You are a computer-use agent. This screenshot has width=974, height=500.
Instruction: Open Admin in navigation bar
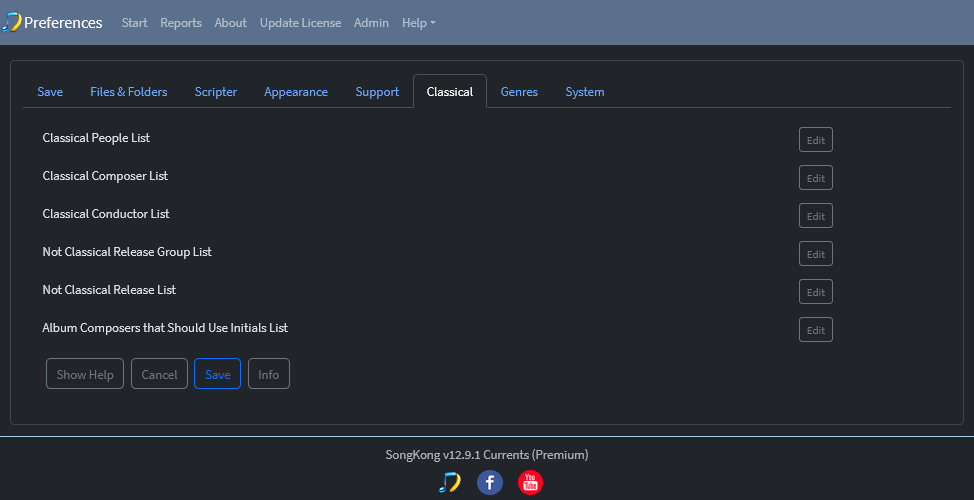tap(371, 22)
